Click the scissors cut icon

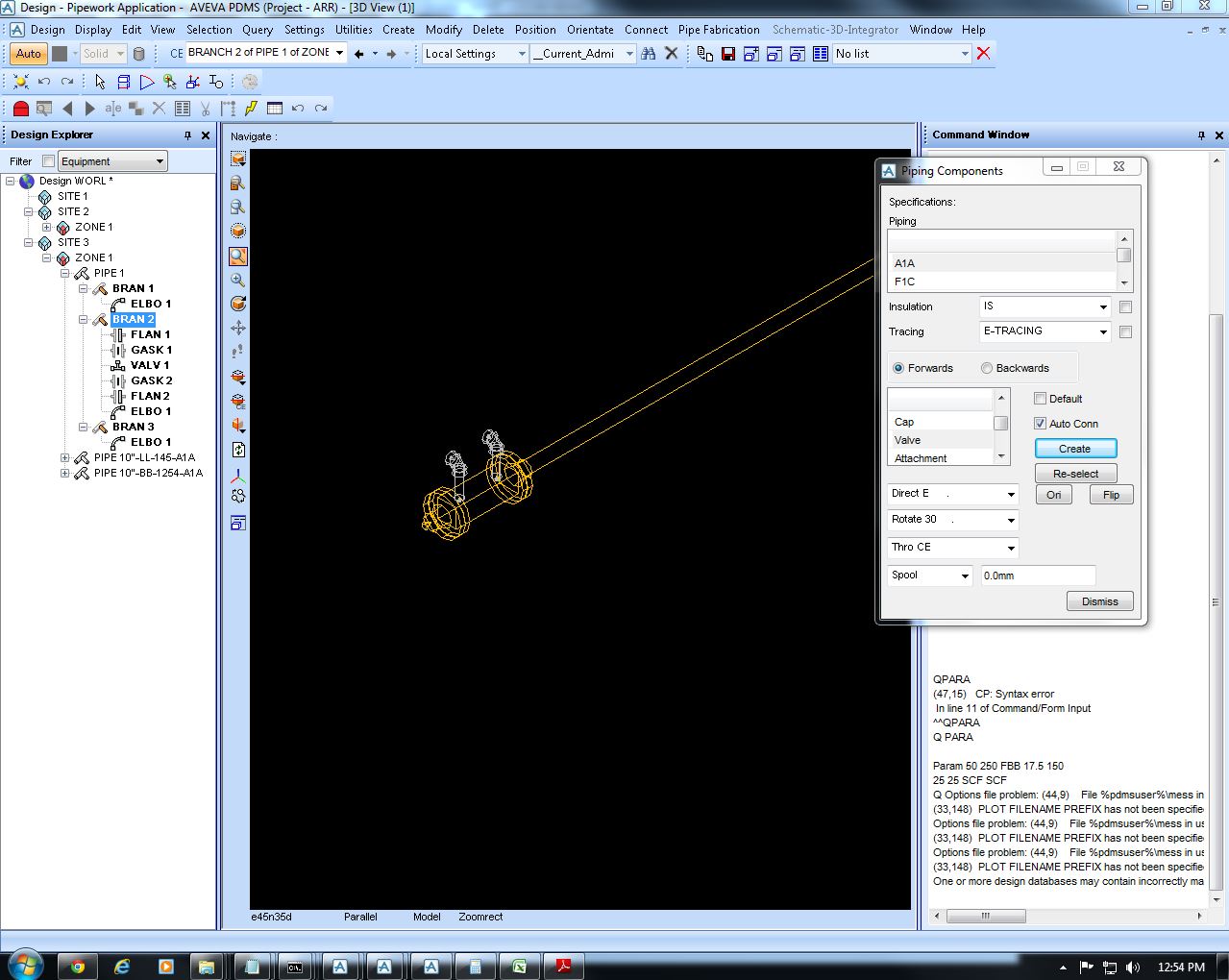click(205, 109)
